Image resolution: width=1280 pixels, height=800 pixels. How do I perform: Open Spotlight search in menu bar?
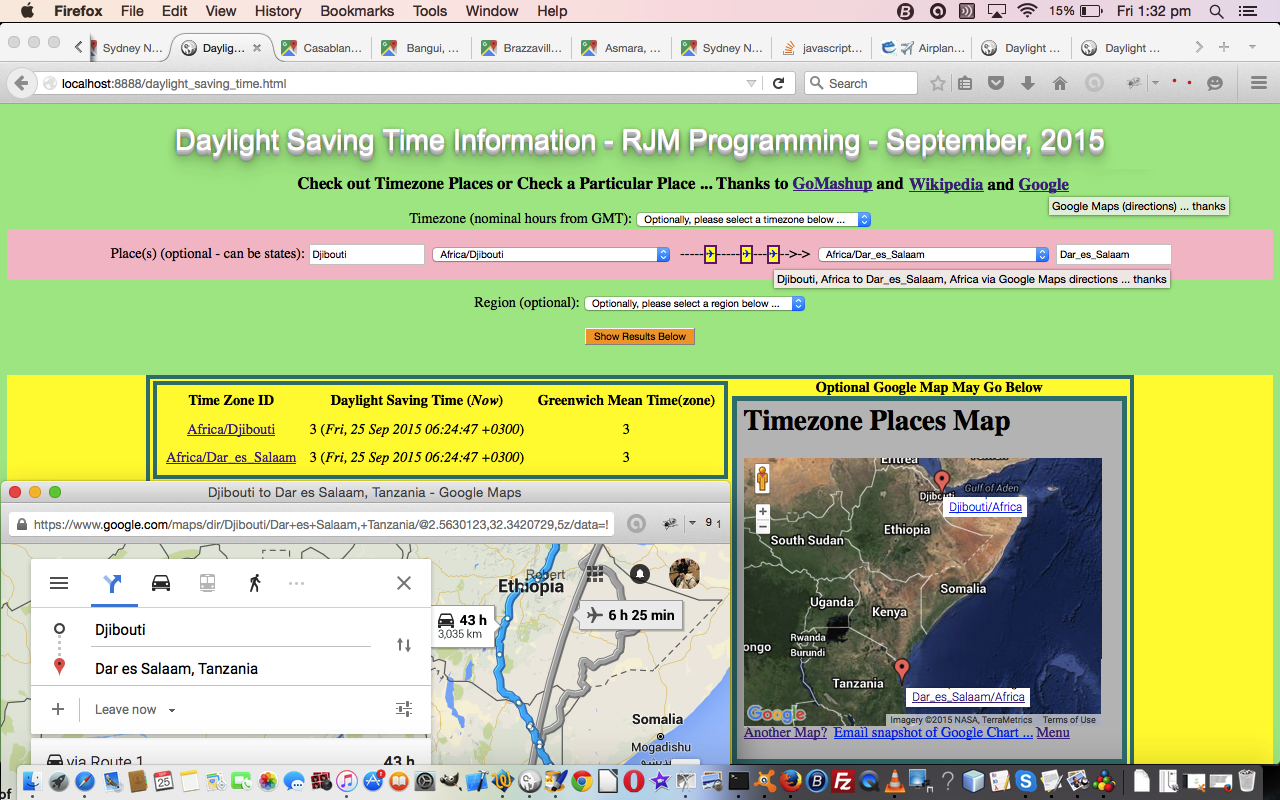coord(1215,11)
